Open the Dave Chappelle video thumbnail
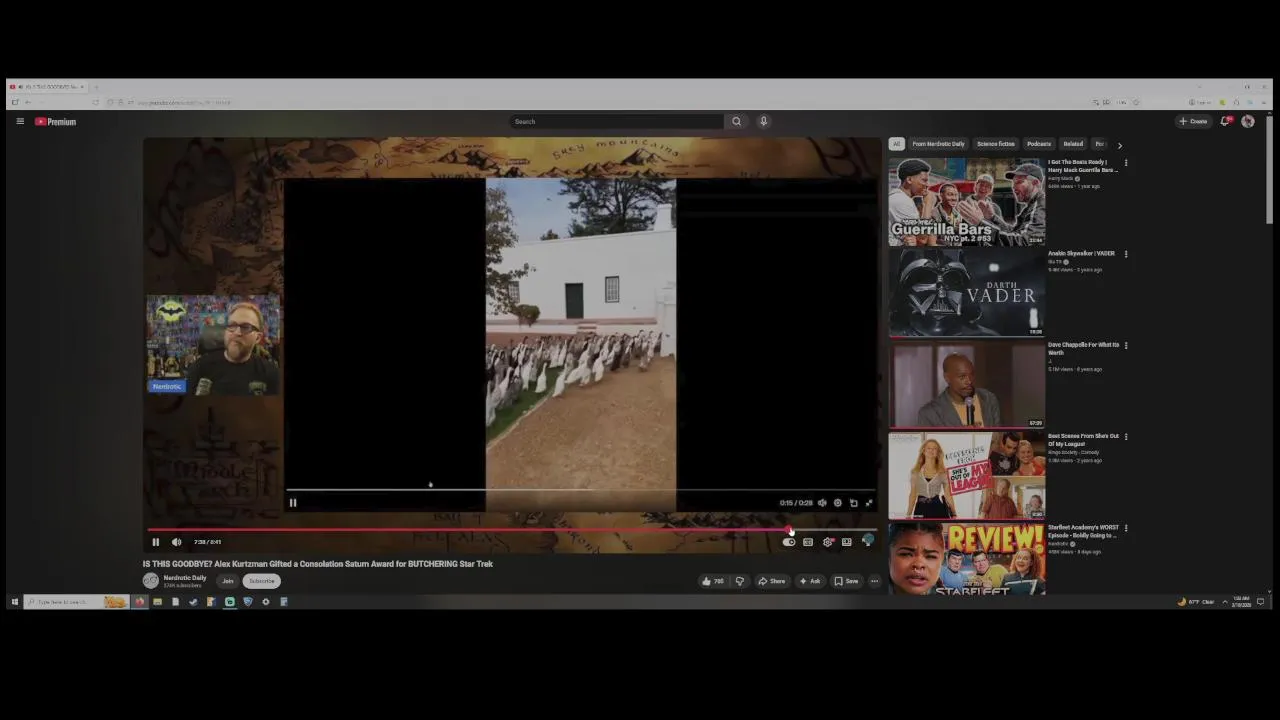 tap(967, 384)
